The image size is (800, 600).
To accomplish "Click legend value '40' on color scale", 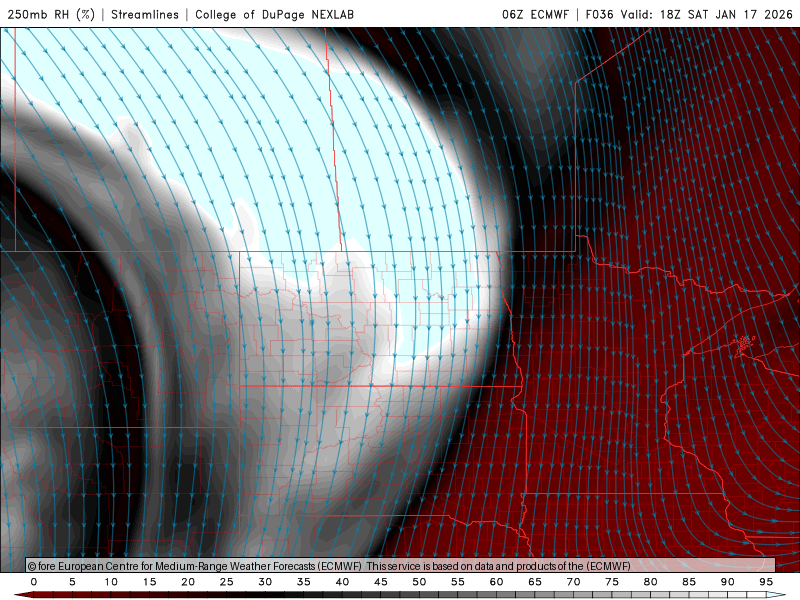I will [342, 582].
